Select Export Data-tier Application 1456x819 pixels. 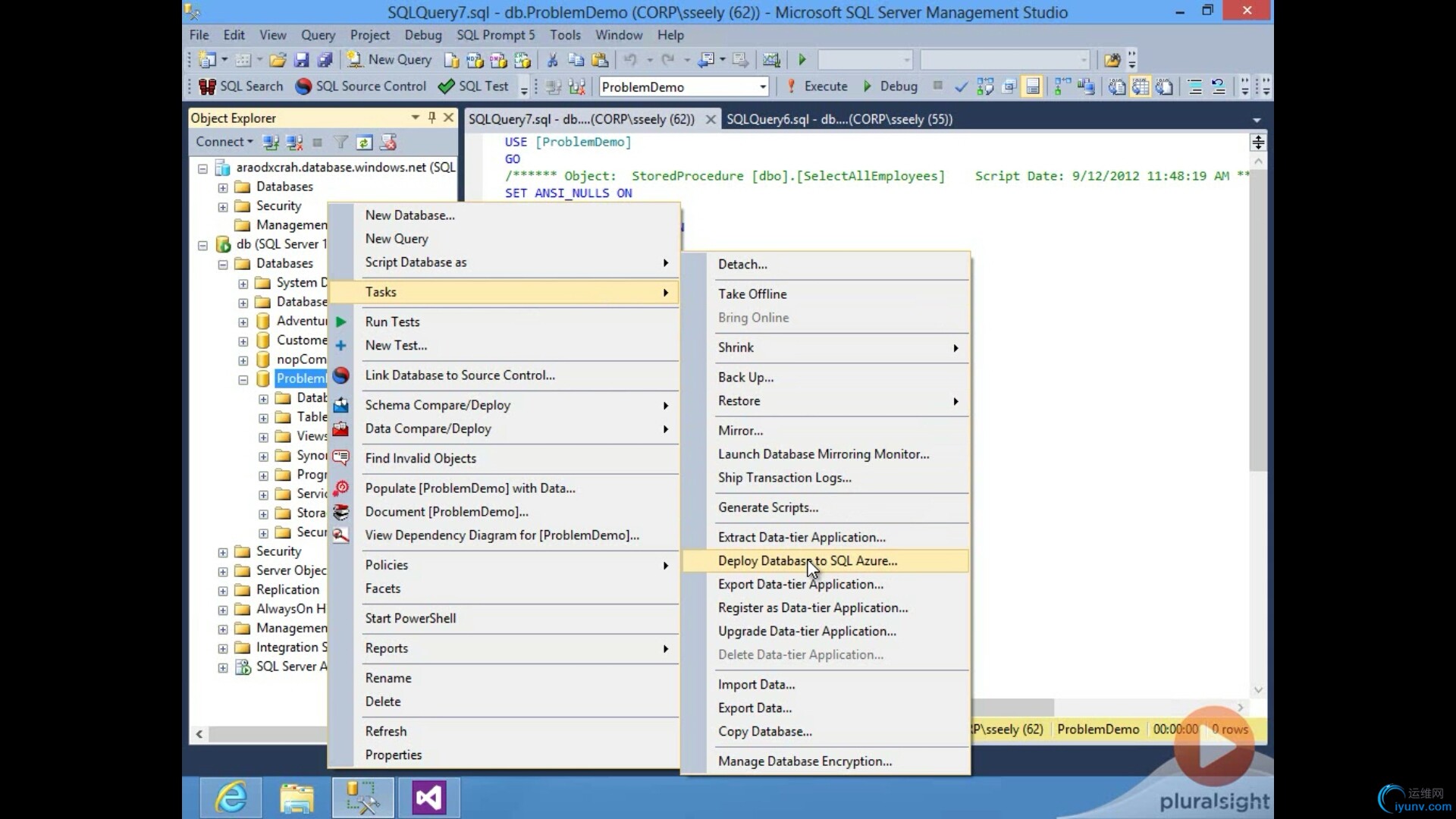[x=824, y=584]
